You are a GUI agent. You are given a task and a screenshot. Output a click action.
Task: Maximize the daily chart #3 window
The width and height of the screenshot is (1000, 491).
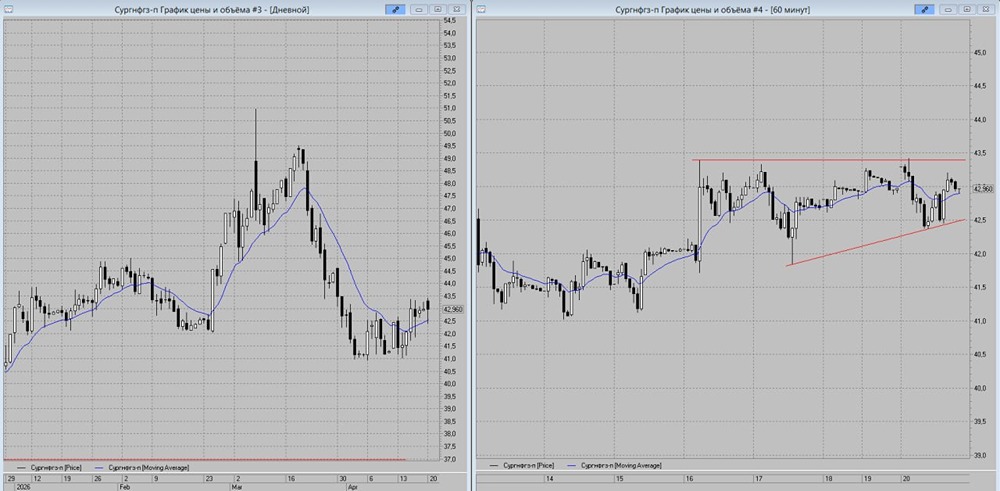coord(438,10)
